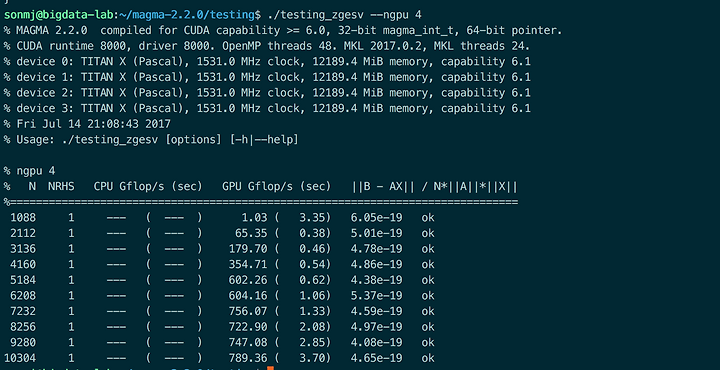The height and width of the screenshot is (370, 720).
Task: Click the CUDA runtime 8000 line
Action: click(267, 46)
